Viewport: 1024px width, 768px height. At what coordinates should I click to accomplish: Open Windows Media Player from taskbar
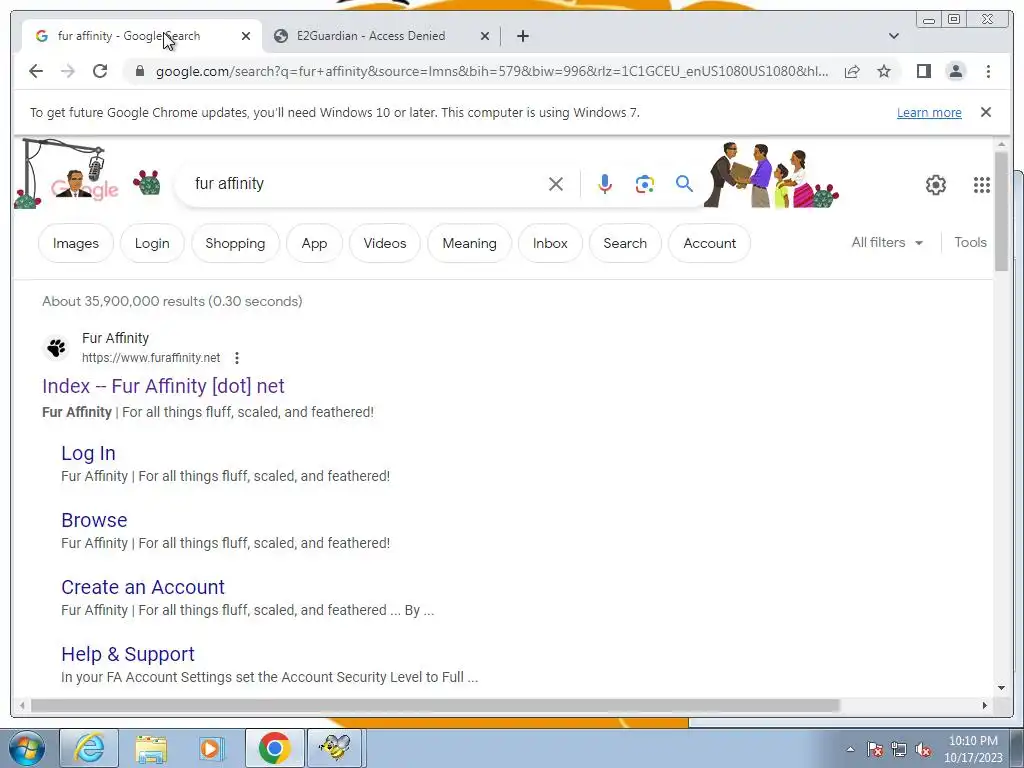click(x=212, y=748)
